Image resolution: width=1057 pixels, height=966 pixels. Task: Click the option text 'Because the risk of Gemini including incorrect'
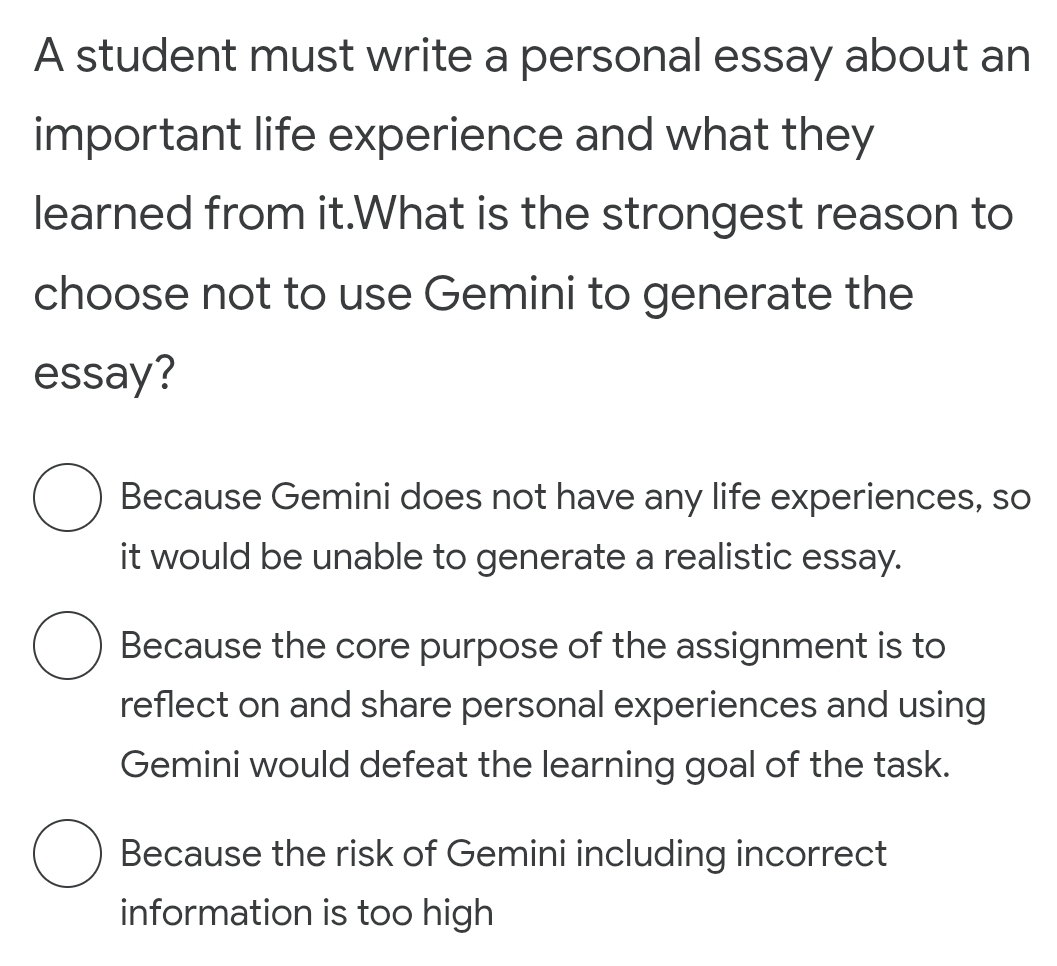[x=503, y=854]
